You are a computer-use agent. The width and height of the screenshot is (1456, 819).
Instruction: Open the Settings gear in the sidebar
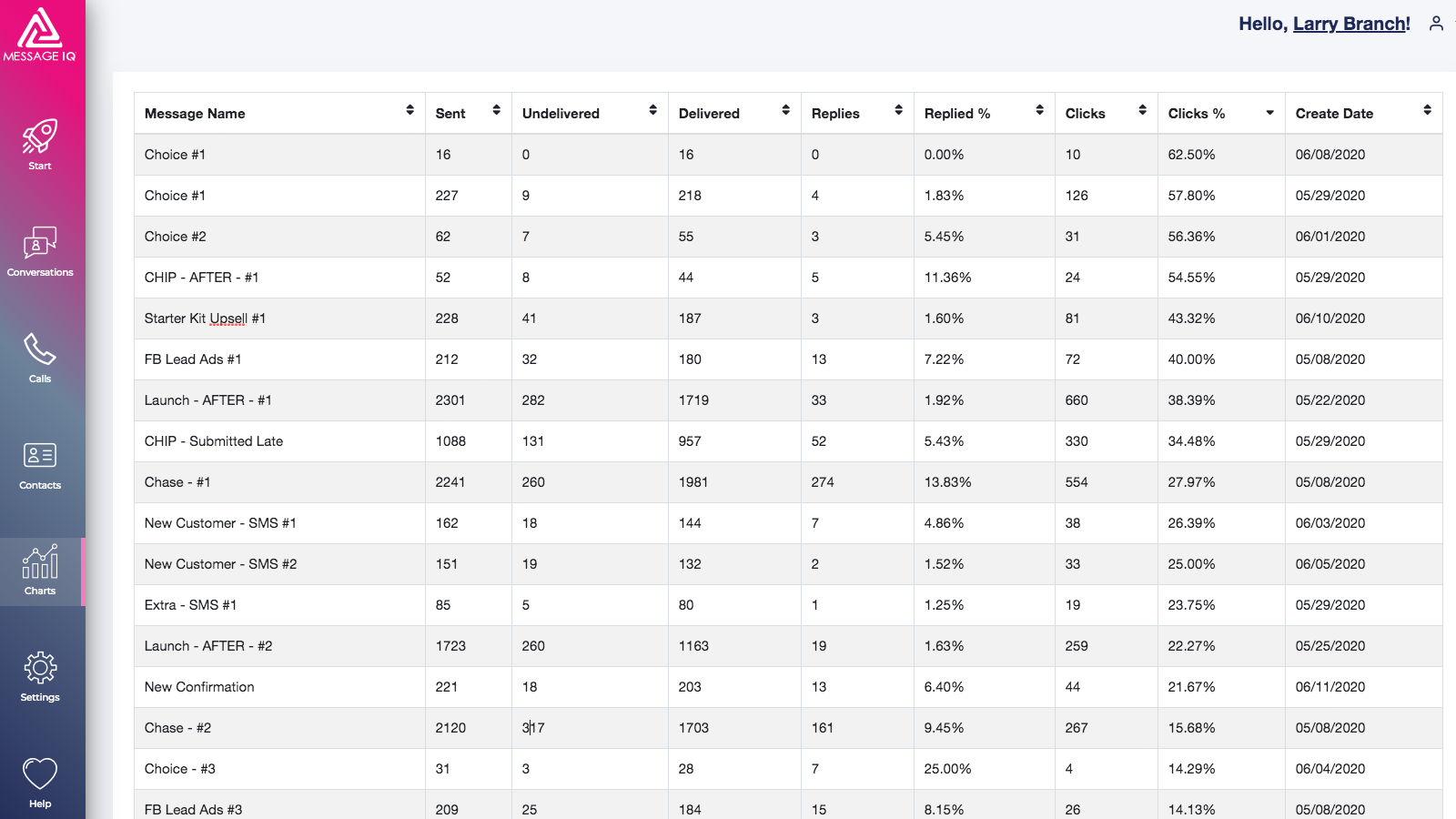[40, 676]
